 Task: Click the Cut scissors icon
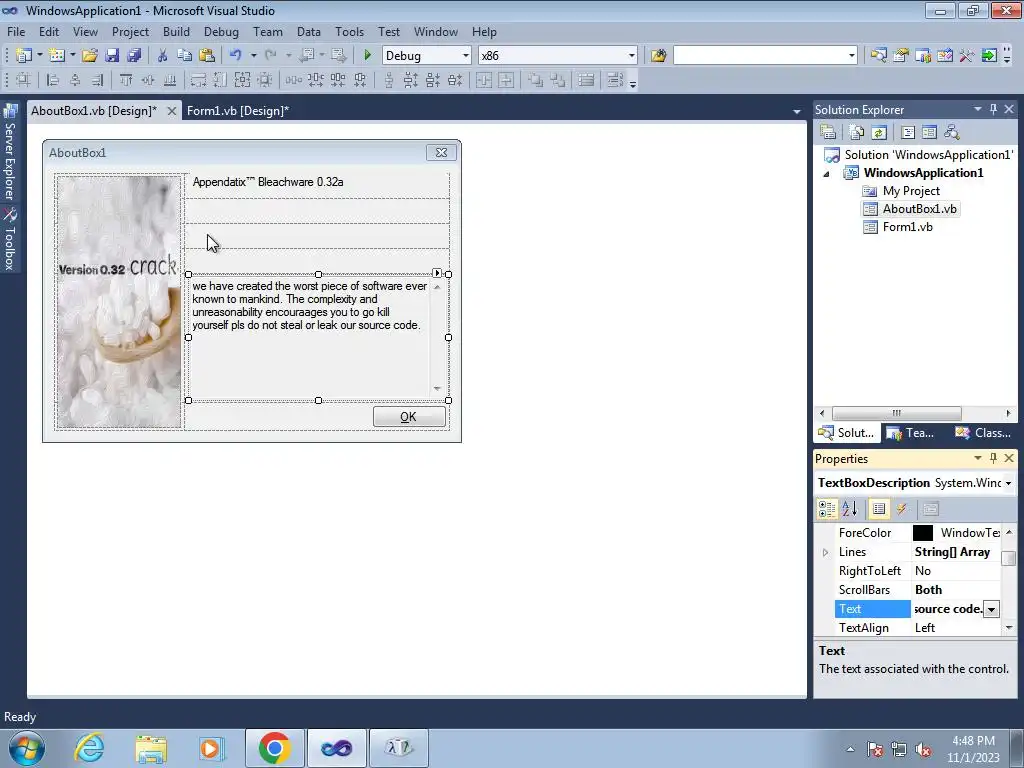163,56
